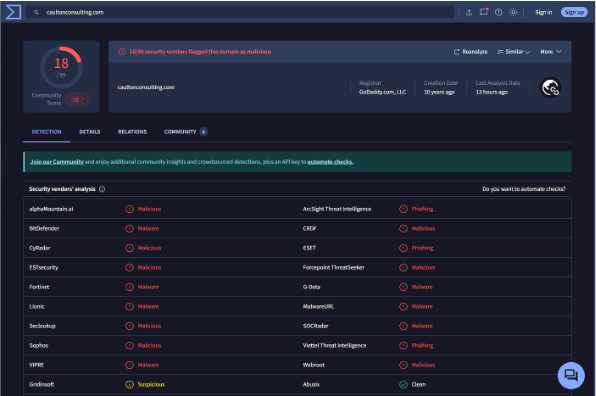This screenshot has width=596, height=396.
Task: Expand the More dropdown
Action: tap(551, 52)
